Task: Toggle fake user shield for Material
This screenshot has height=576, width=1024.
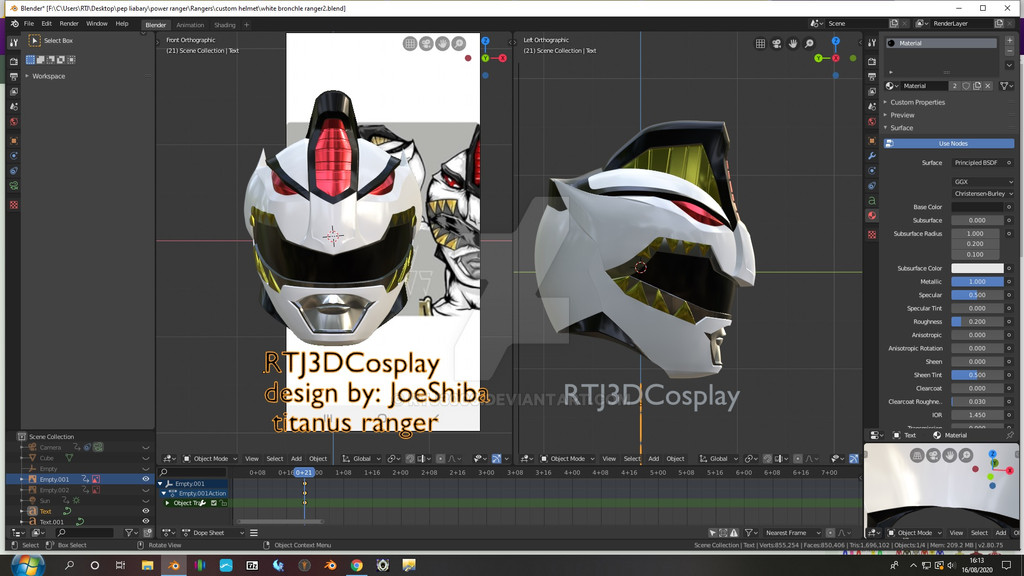Action: pyautogui.click(x=966, y=86)
